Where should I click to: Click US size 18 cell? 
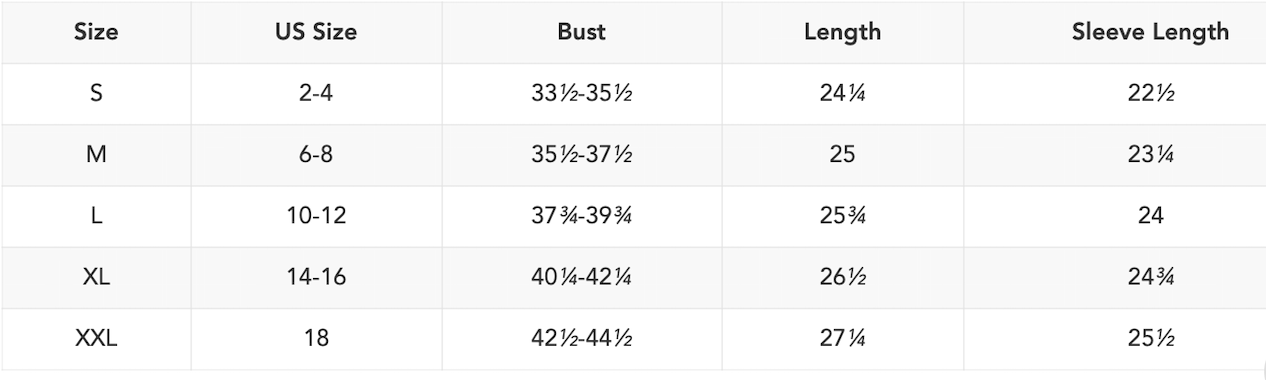pyautogui.click(x=316, y=339)
